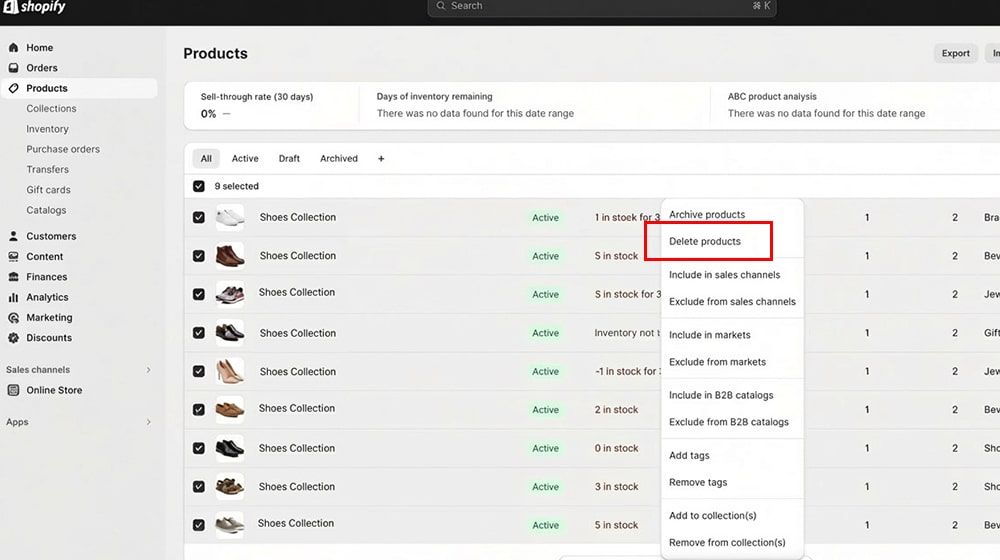Click the Shopify logo
This screenshot has height=560, width=1000.
tap(34, 7)
